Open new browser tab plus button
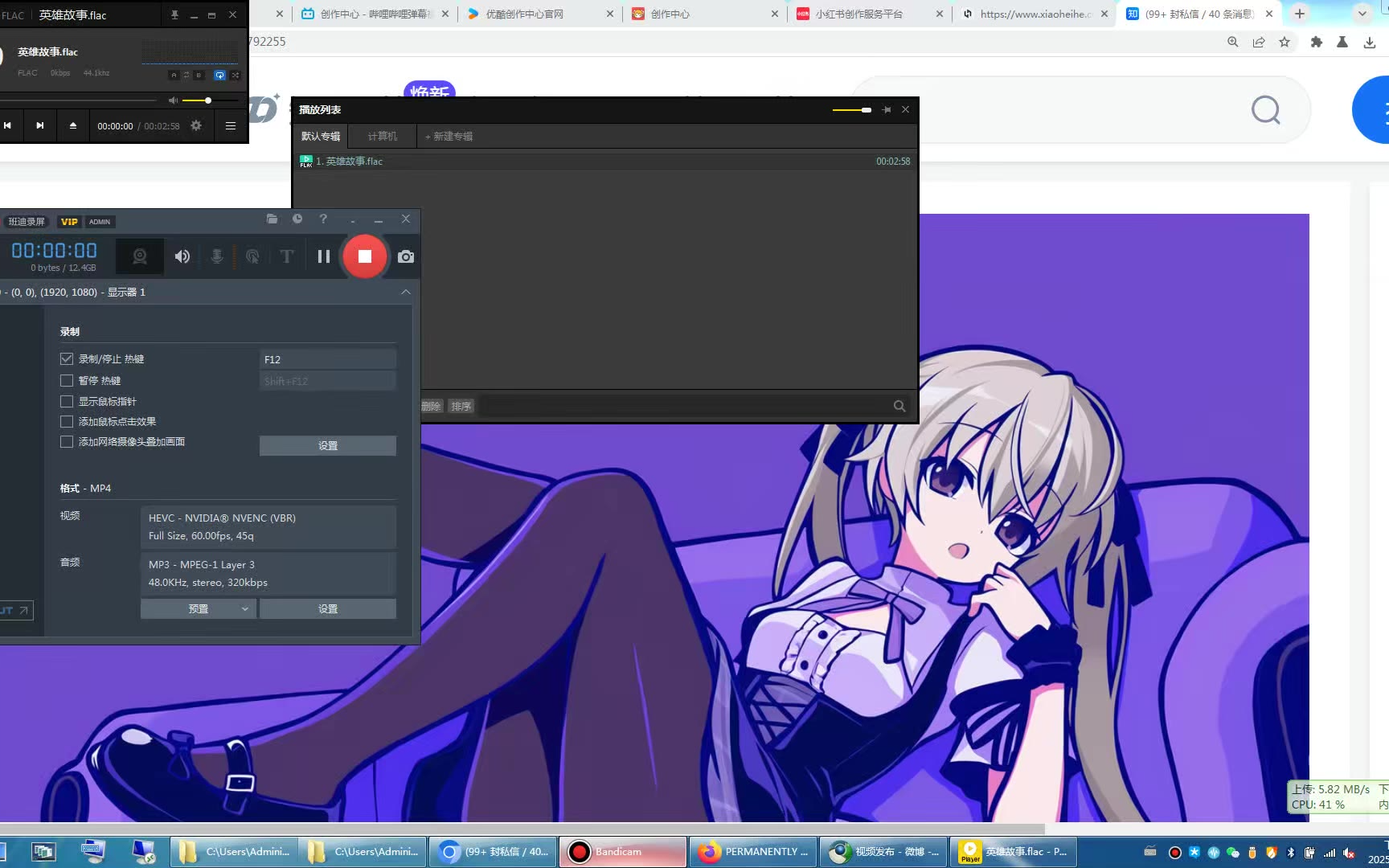Viewport: 1389px width, 868px height. tap(1300, 14)
